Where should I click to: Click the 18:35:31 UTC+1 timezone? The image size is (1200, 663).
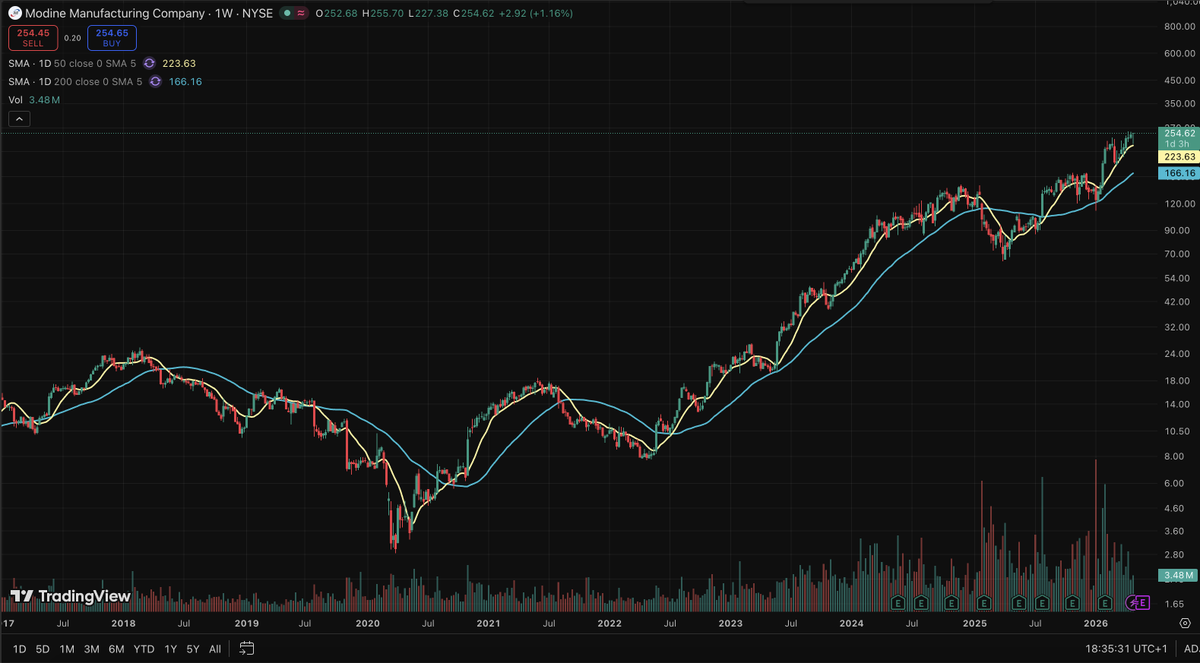1126,649
